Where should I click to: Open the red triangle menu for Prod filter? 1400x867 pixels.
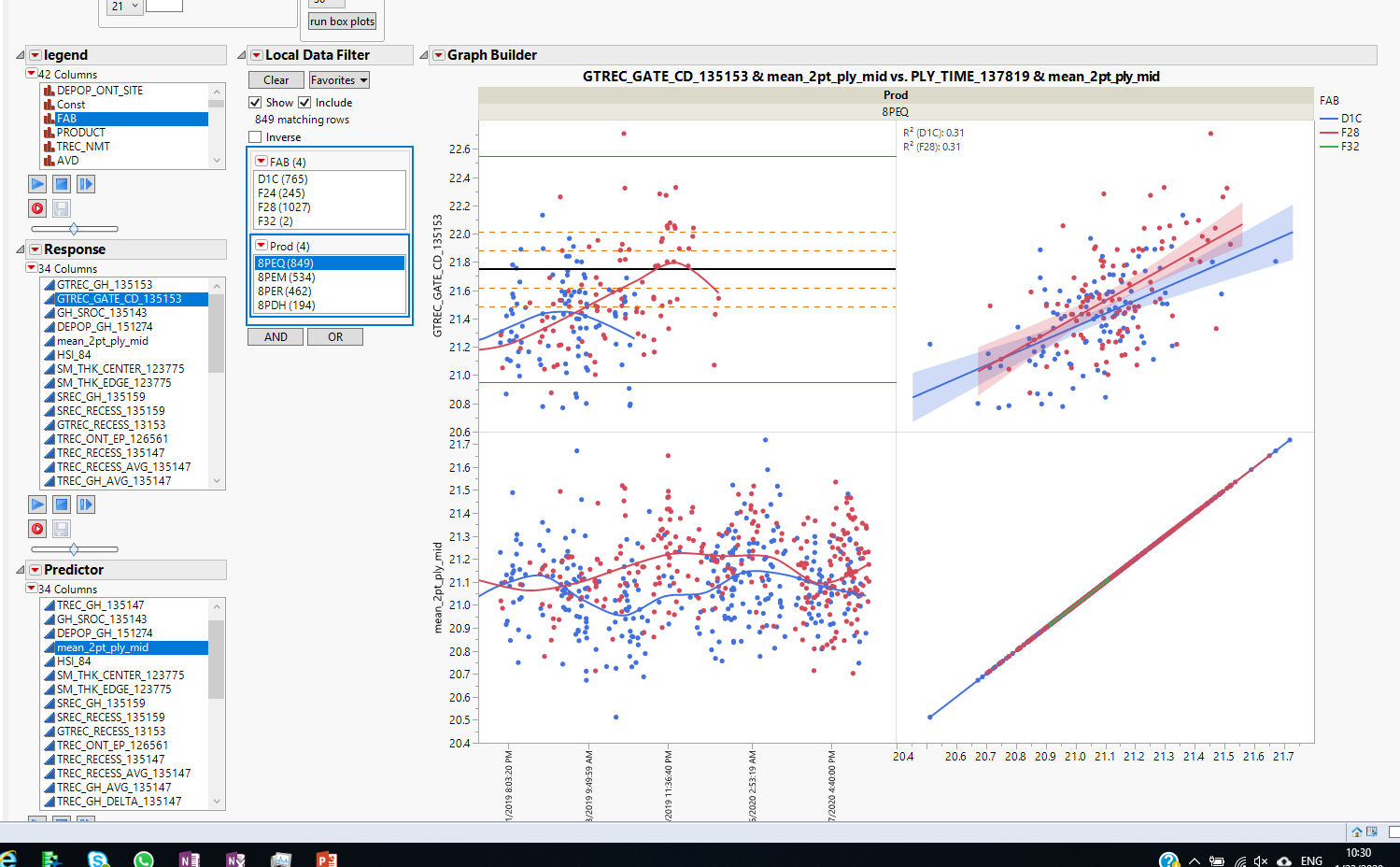tap(262, 245)
